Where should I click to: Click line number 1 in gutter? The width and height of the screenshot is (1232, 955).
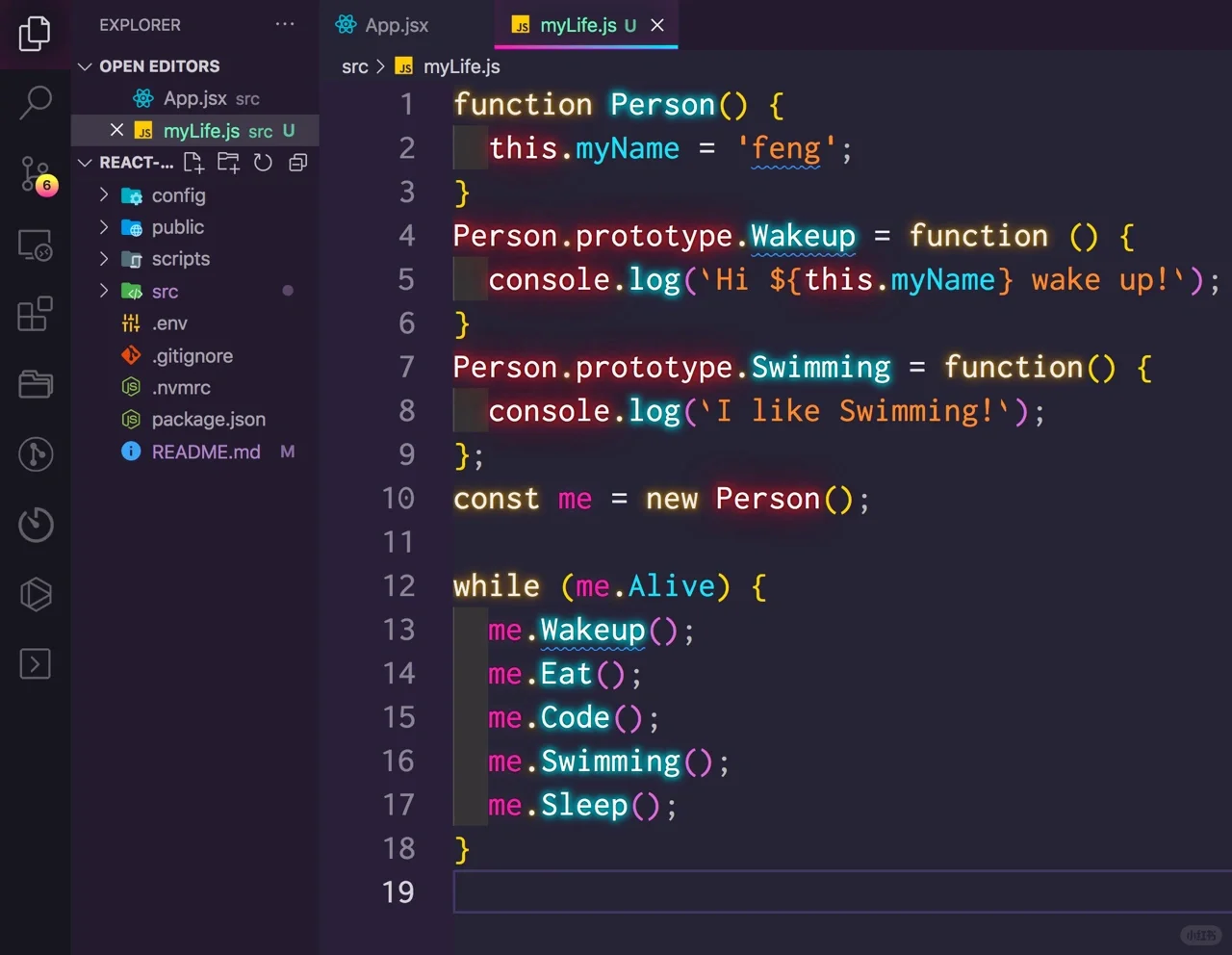[x=407, y=104]
